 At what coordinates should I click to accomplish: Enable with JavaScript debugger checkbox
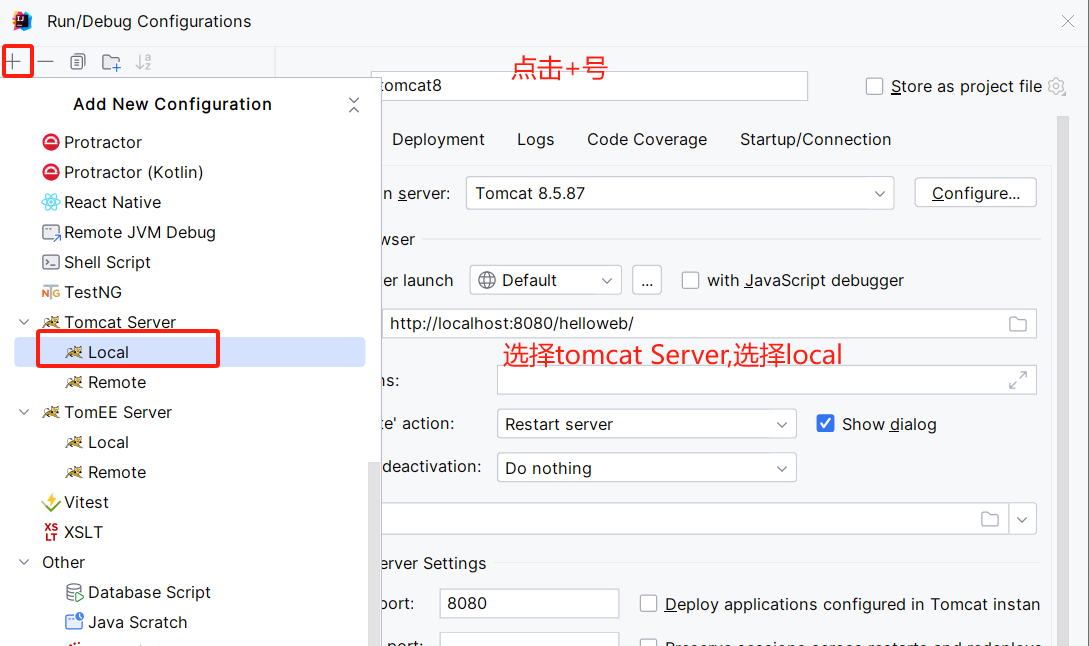click(690, 281)
